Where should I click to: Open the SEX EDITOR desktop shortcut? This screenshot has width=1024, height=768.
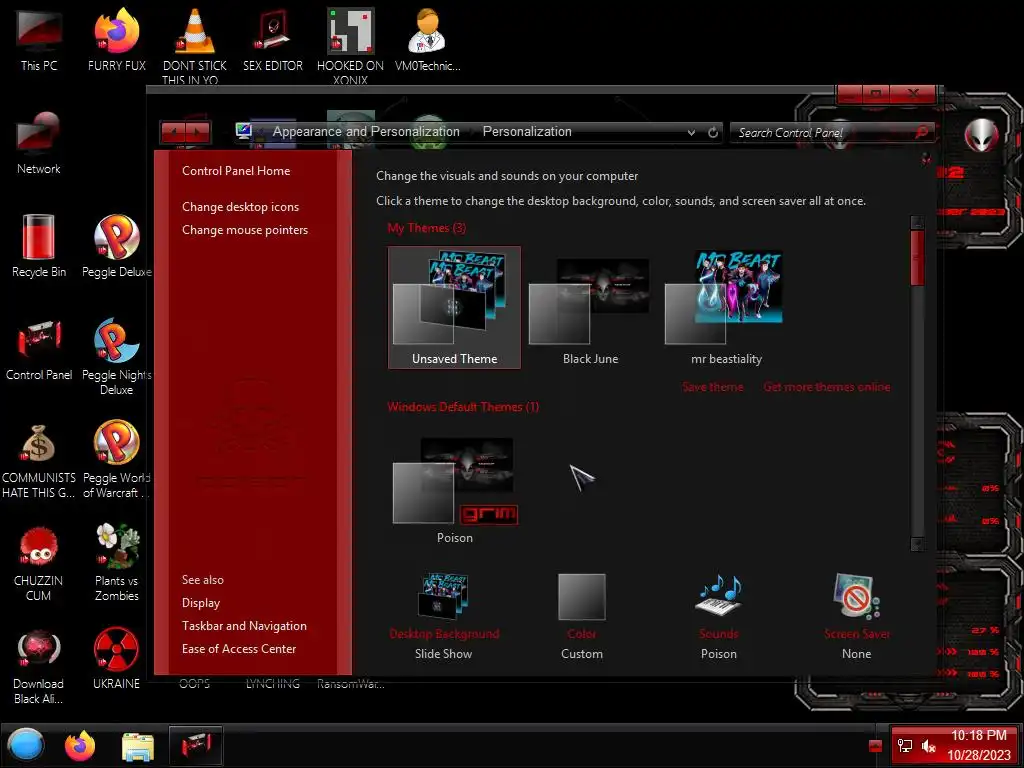273,40
